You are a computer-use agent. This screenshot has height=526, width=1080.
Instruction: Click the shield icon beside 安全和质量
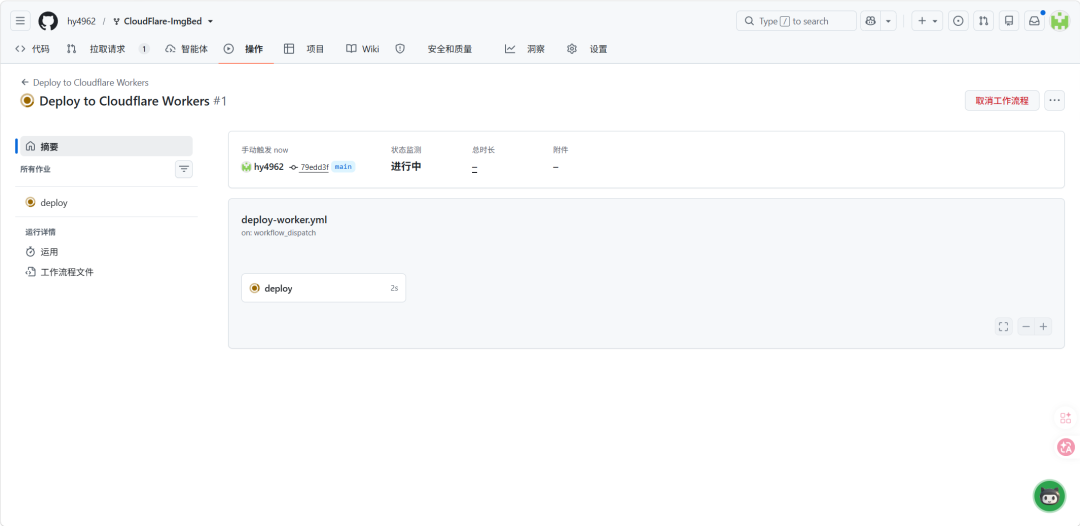coord(400,49)
